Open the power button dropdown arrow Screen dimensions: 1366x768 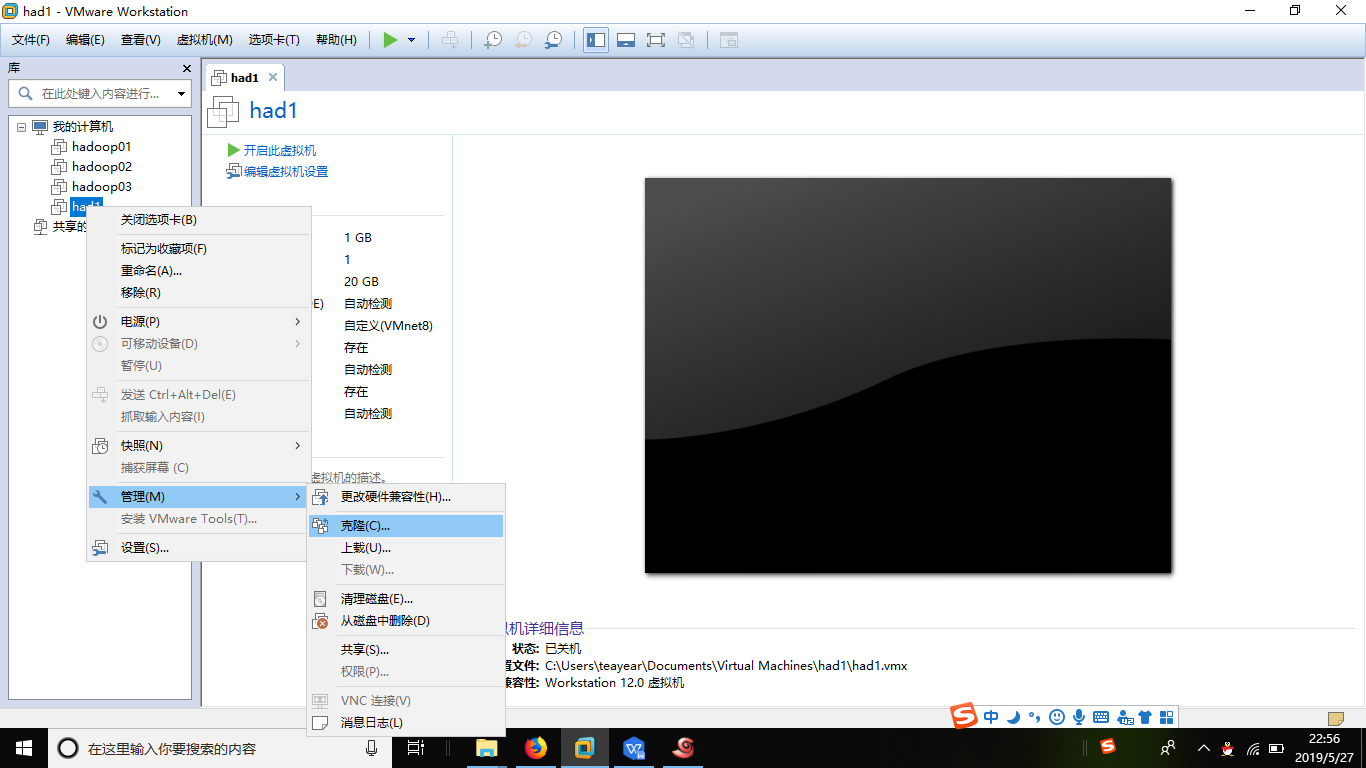pyautogui.click(x=411, y=40)
